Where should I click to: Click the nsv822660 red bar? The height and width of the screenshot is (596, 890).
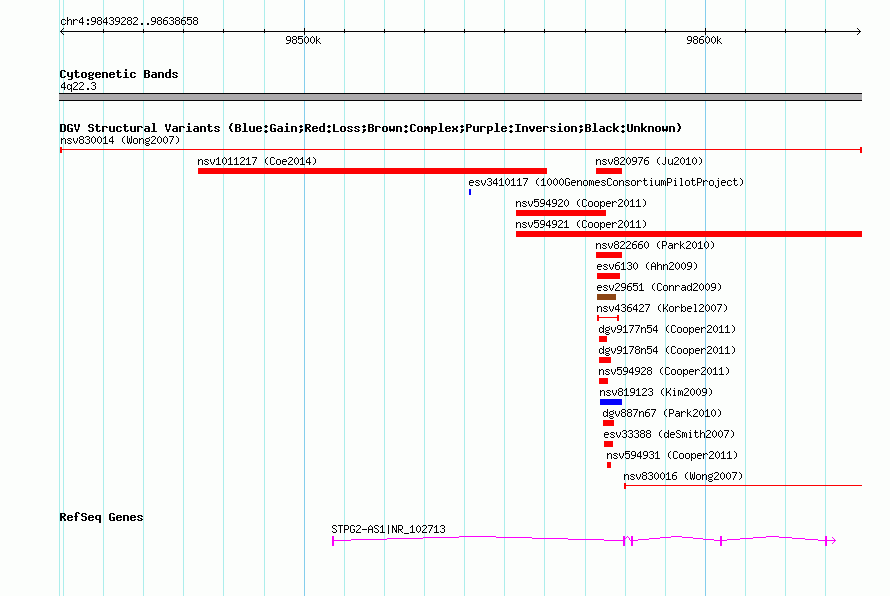coord(609,255)
